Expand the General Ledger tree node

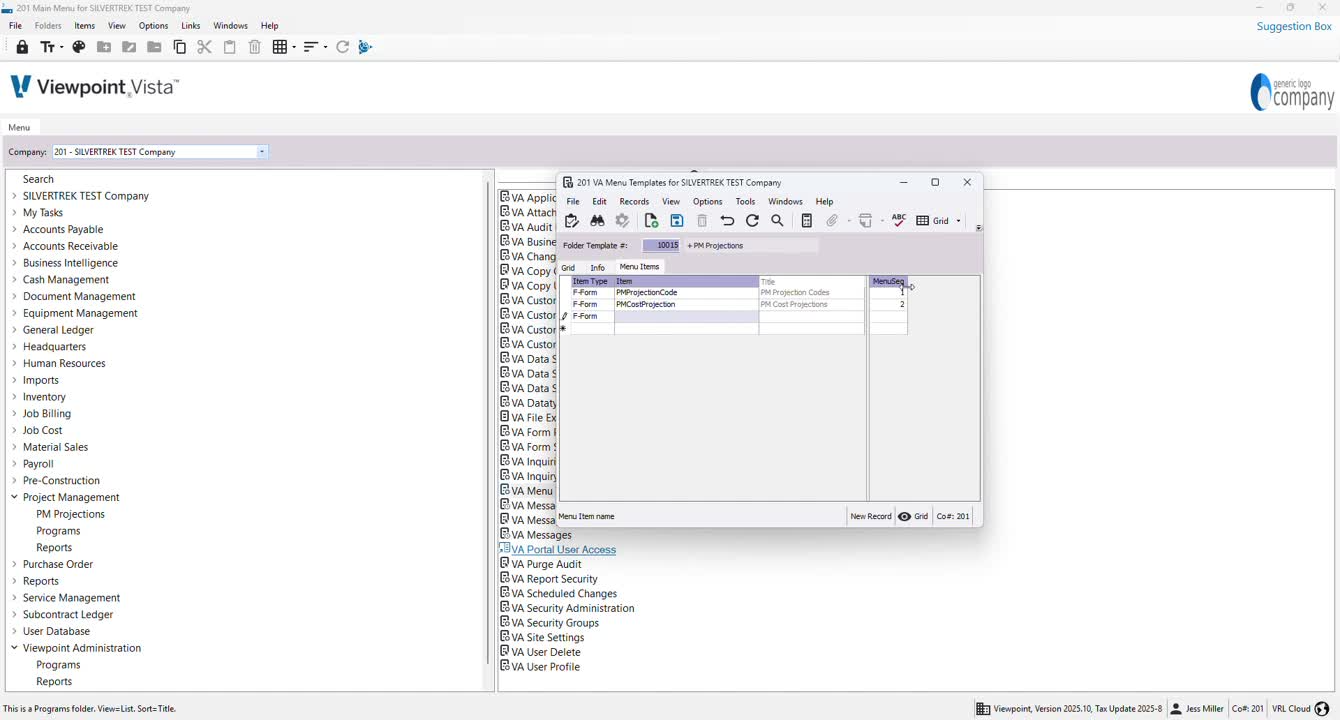point(14,330)
